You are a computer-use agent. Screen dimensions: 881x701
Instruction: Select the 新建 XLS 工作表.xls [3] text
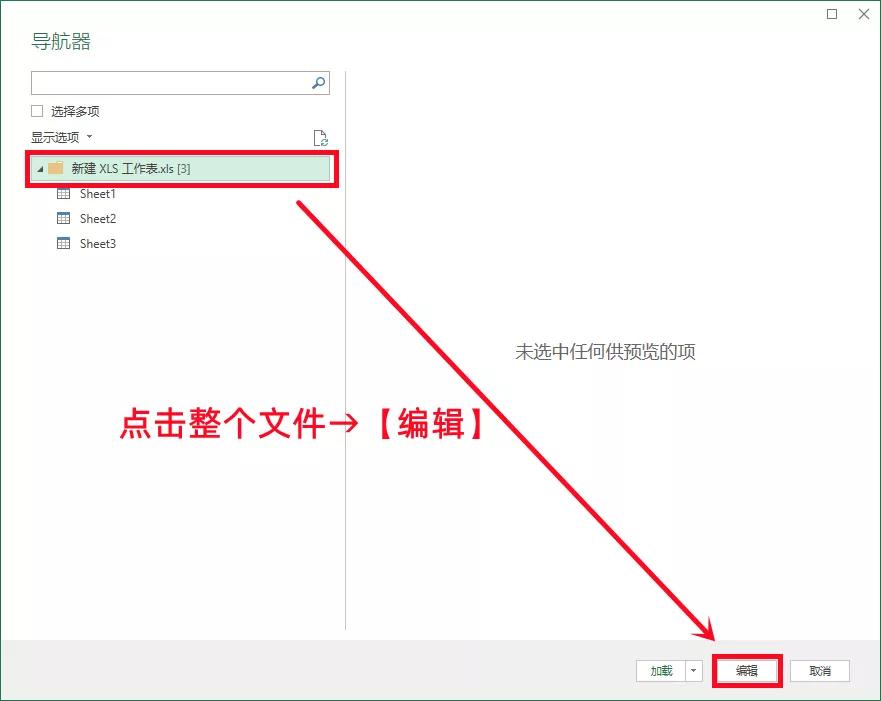pos(131,169)
